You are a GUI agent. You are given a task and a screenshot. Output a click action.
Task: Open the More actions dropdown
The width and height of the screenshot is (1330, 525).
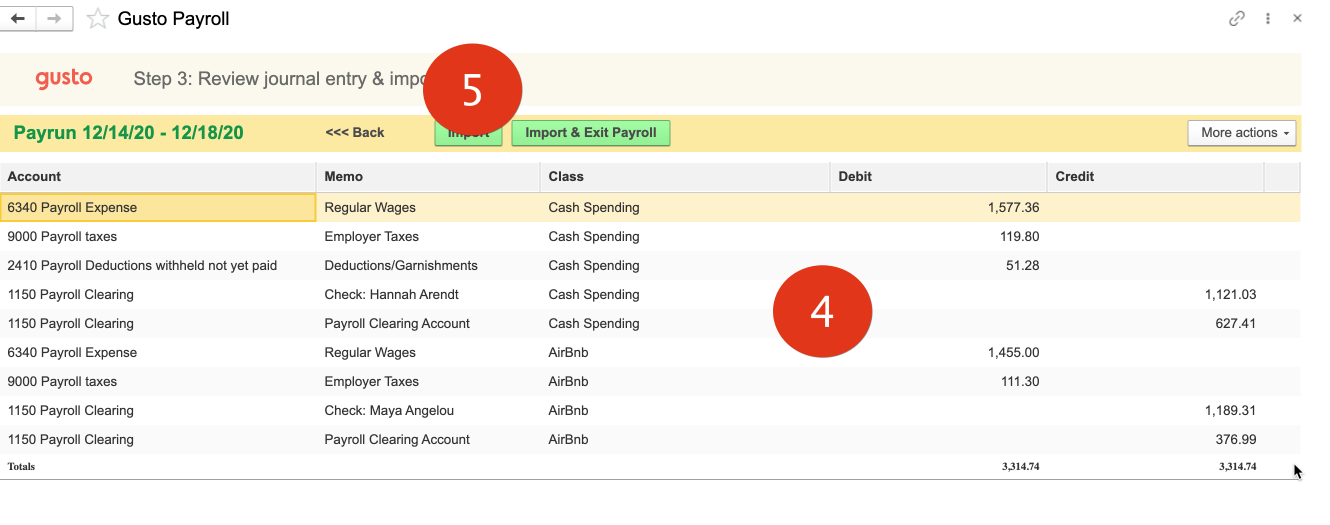click(1242, 133)
